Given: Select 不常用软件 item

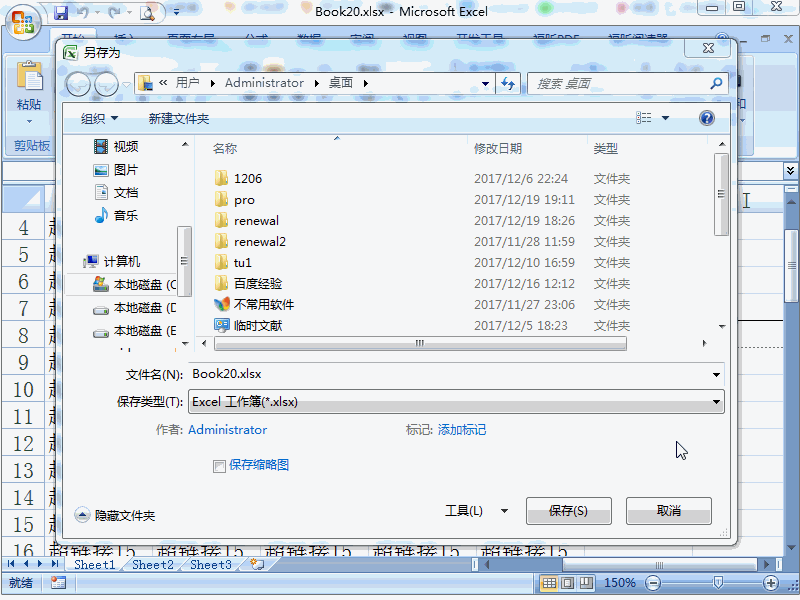Looking at the screenshot, I should [x=254, y=305].
